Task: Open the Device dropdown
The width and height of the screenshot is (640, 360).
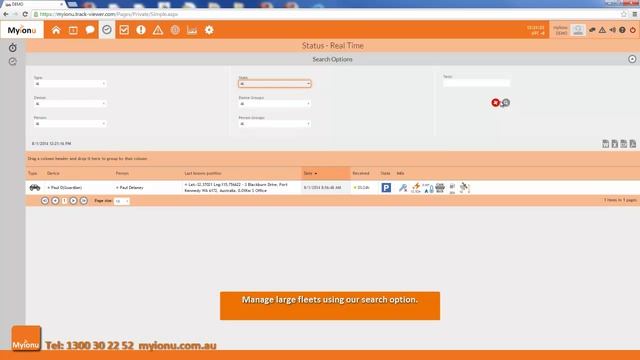Action: (x=70, y=104)
